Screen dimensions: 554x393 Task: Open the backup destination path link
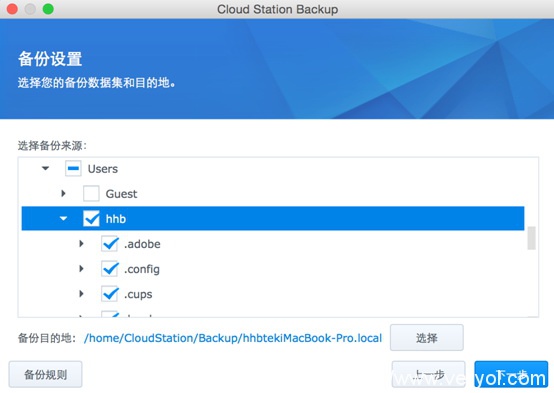pyautogui.click(x=233, y=338)
